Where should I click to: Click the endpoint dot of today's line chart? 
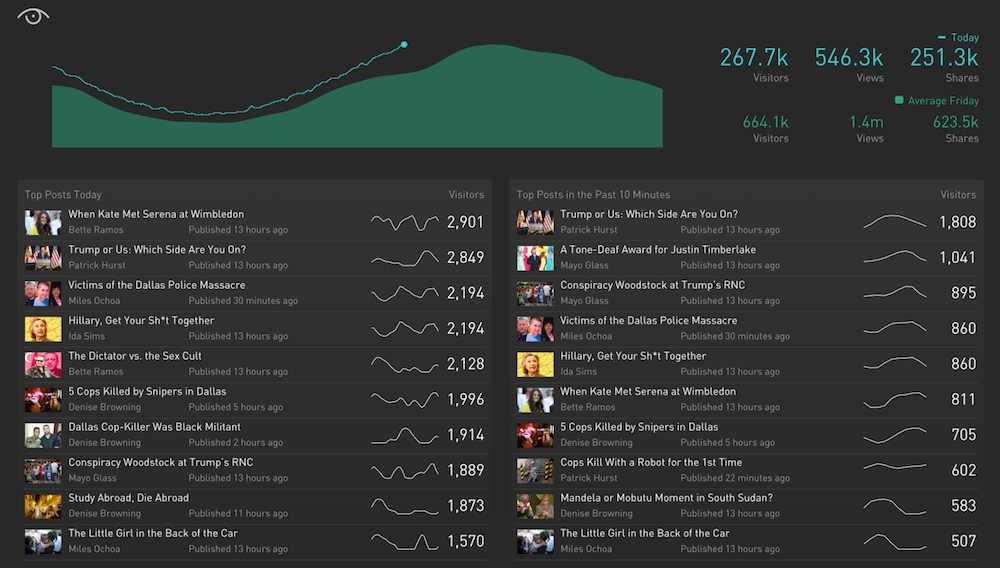click(x=404, y=44)
